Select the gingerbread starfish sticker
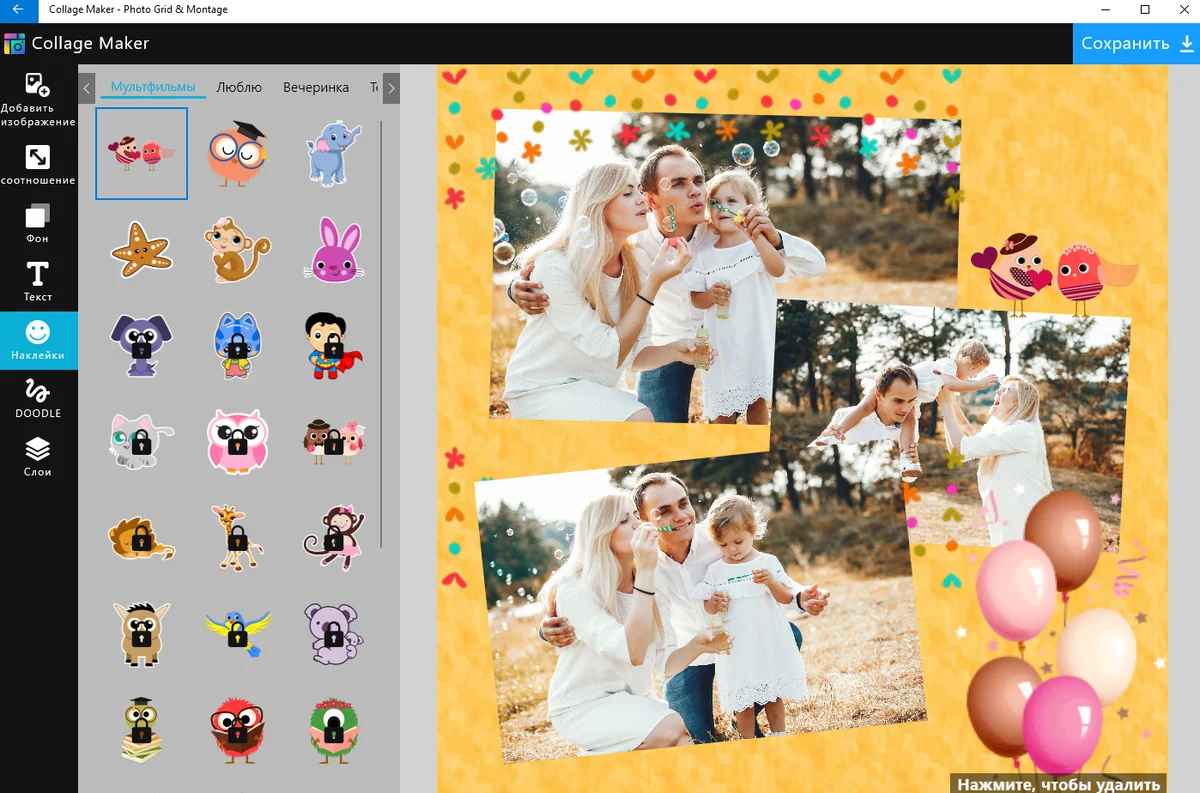 coord(141,250)
